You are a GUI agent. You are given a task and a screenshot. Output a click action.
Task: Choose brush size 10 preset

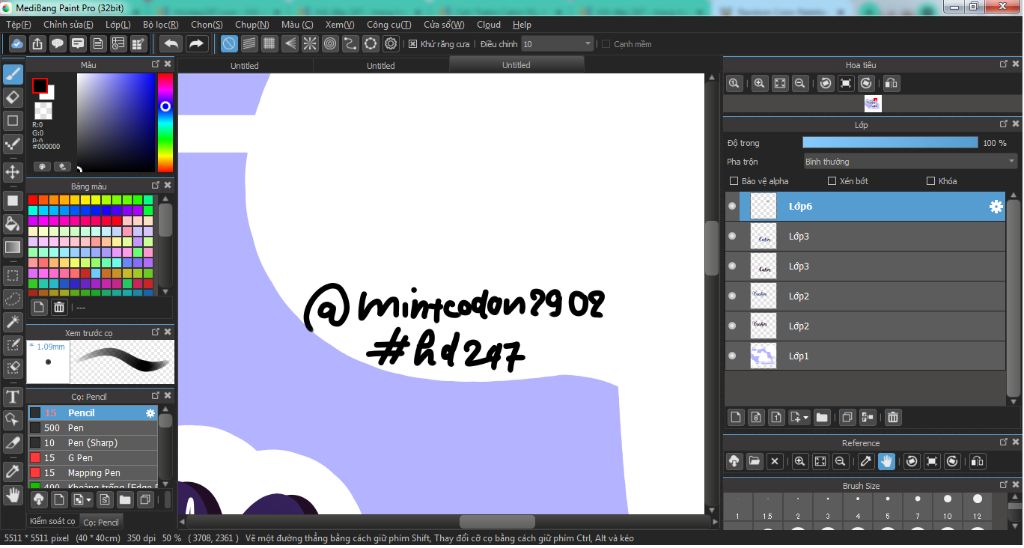point(947,506)
